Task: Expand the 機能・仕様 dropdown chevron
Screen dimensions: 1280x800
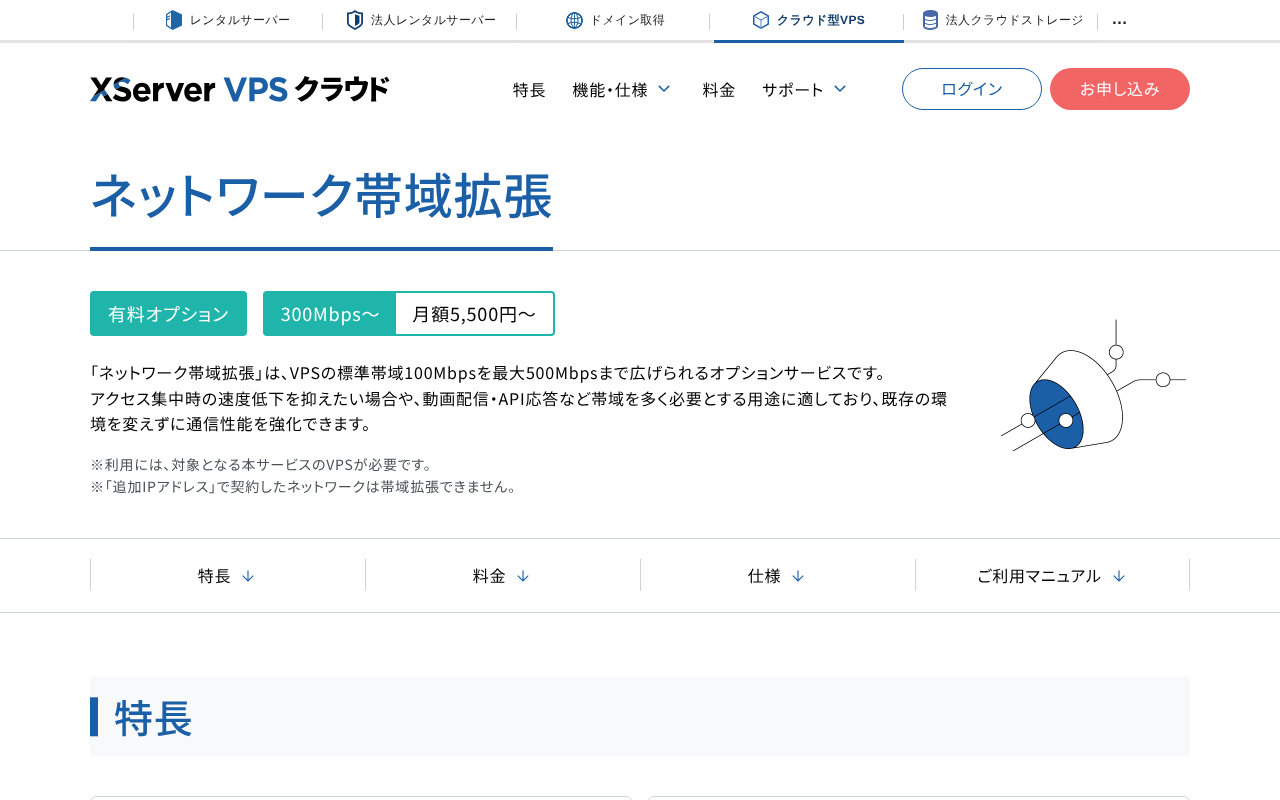Action: (x=664, y=89)
